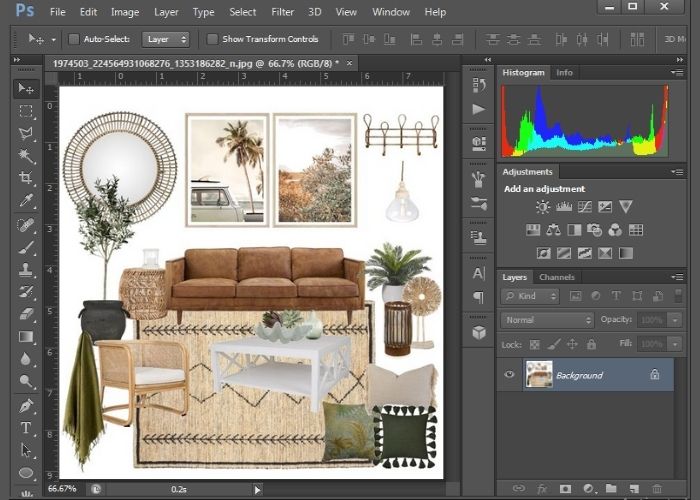Select the Gradient tool
700x500 pixels.
26,336
